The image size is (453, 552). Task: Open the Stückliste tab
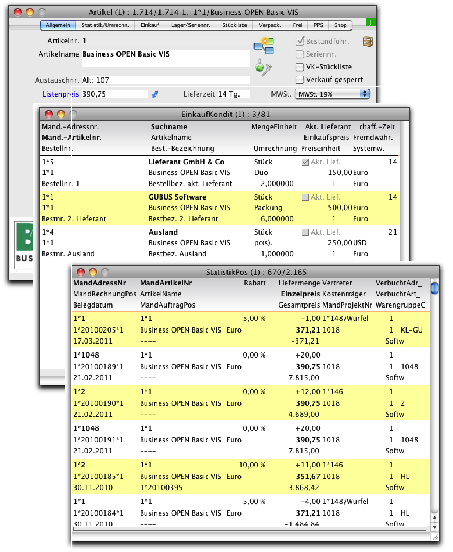(234, 25)
